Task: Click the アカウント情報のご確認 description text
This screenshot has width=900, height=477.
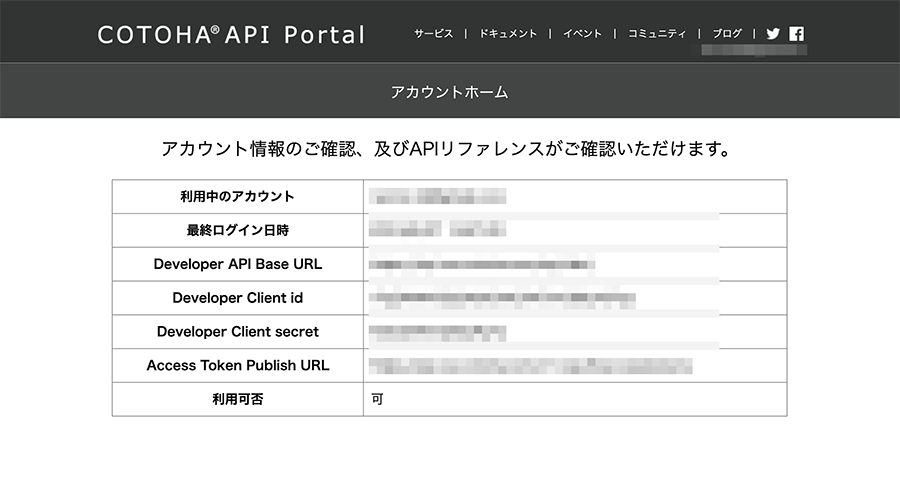Action: point(447,149)
